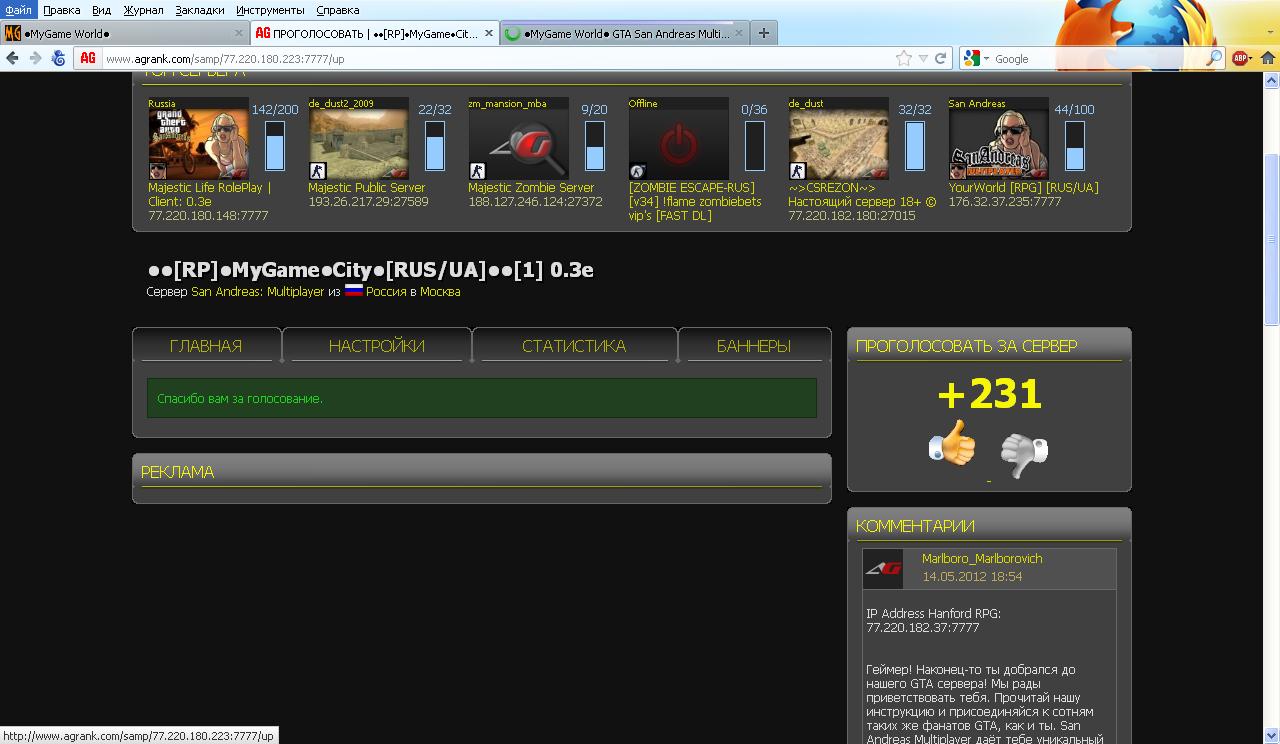
Task: Click the comment date 14.05.2012 18:54
Action: click(x=972, y=576)
